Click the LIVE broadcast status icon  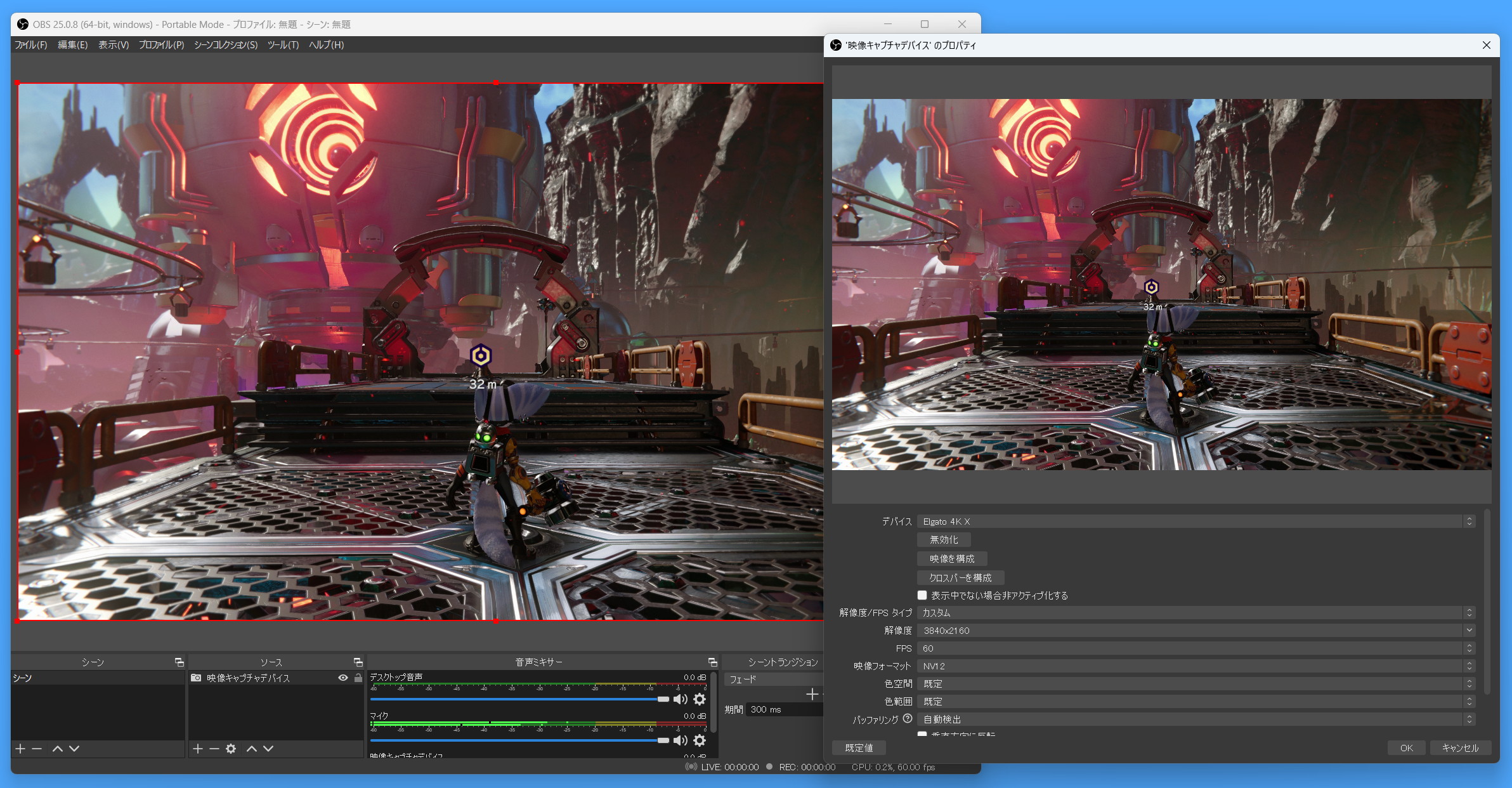[691, 767]
